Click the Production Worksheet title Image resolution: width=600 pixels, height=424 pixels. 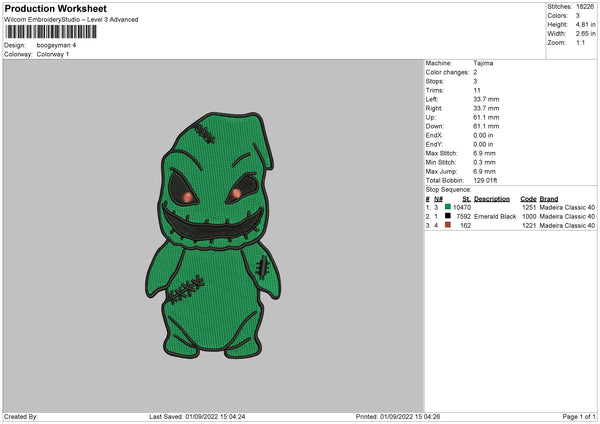(56, 8)
